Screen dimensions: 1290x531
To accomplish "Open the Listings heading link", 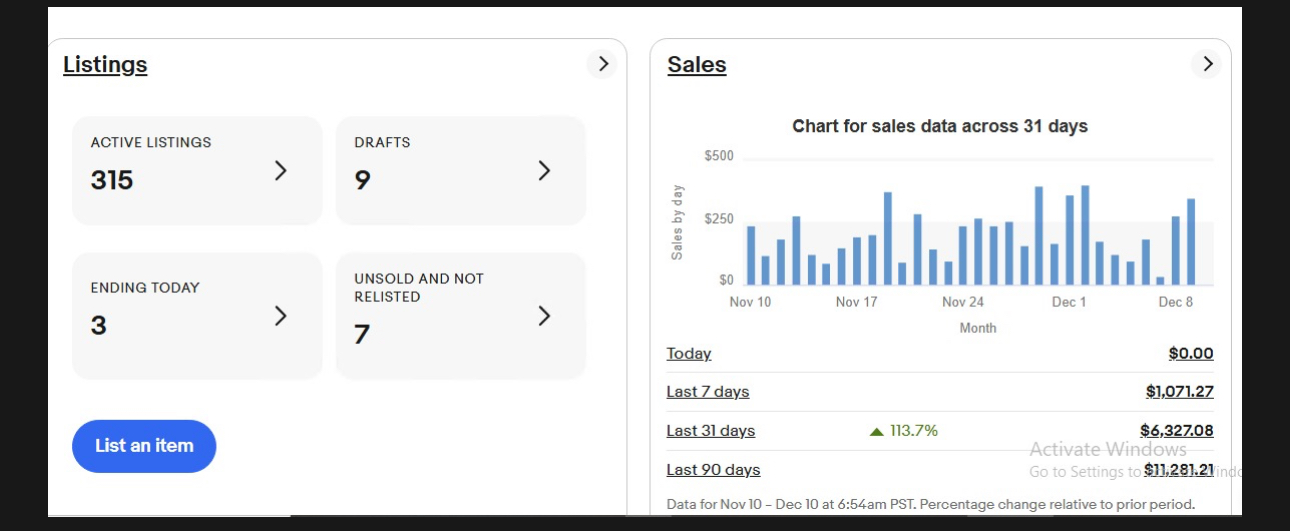I will point(105,65).
